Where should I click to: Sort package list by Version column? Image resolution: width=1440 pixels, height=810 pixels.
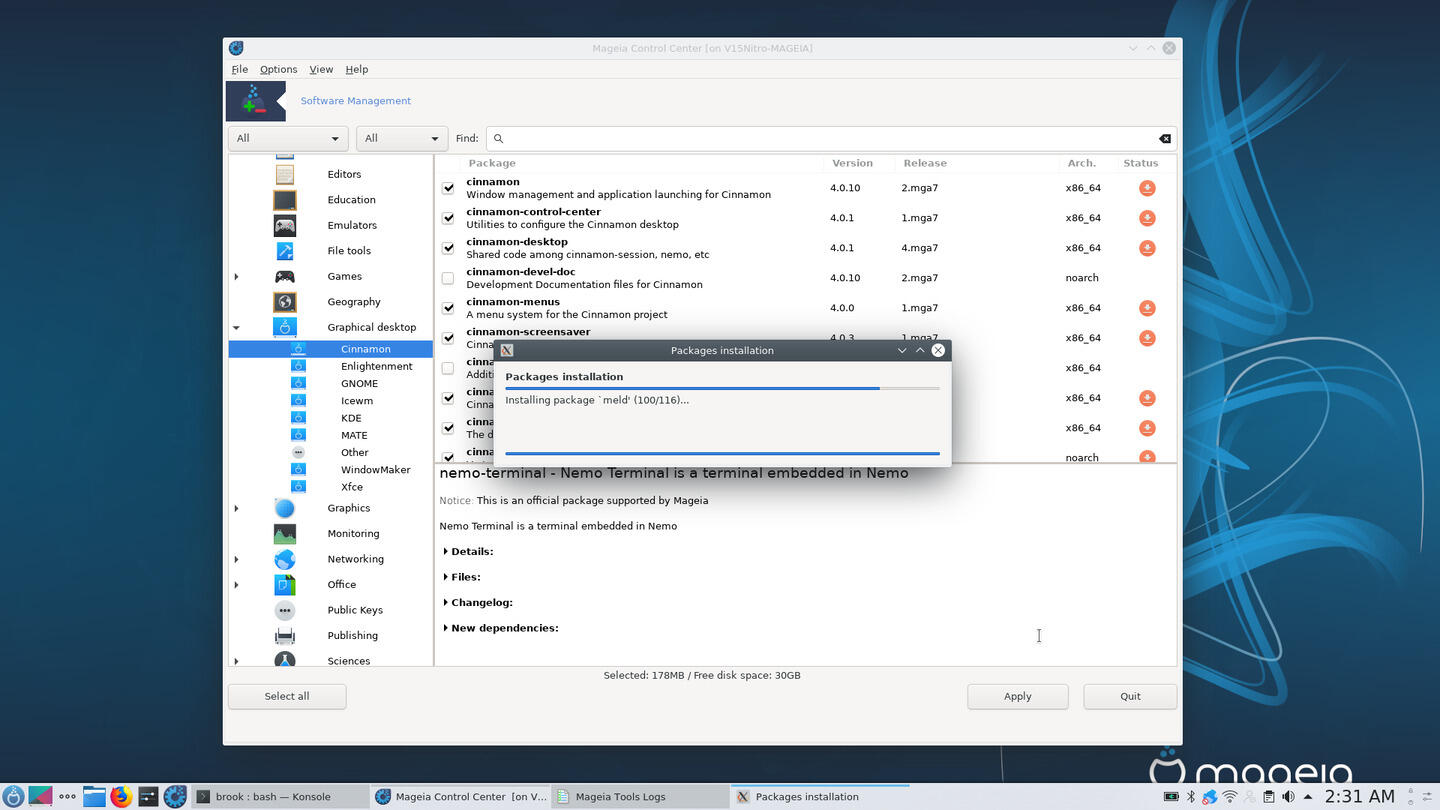click(x=852, y=163)
